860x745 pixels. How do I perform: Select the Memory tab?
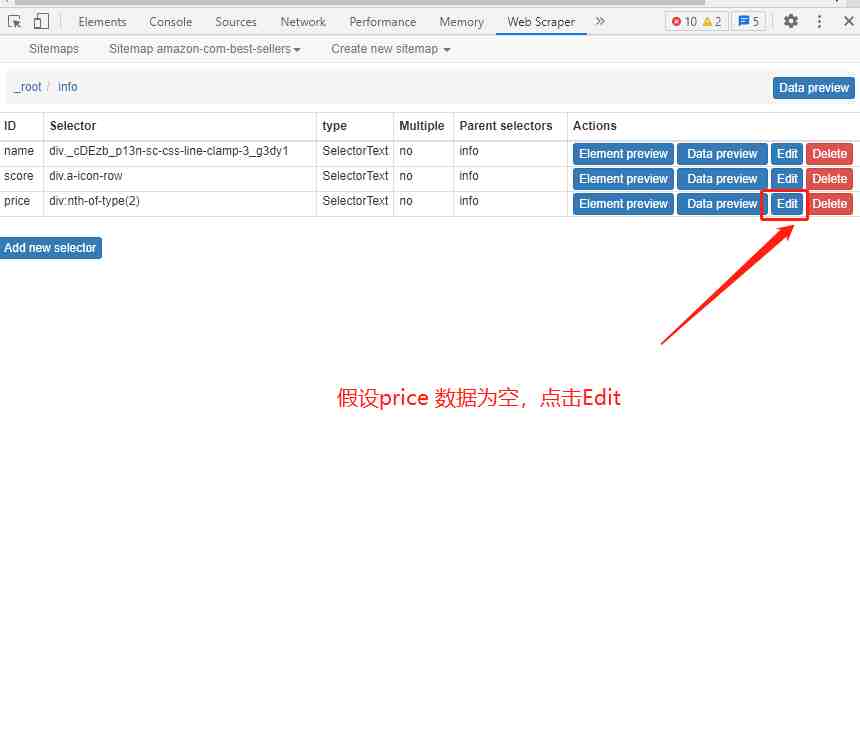pos(462,22)
